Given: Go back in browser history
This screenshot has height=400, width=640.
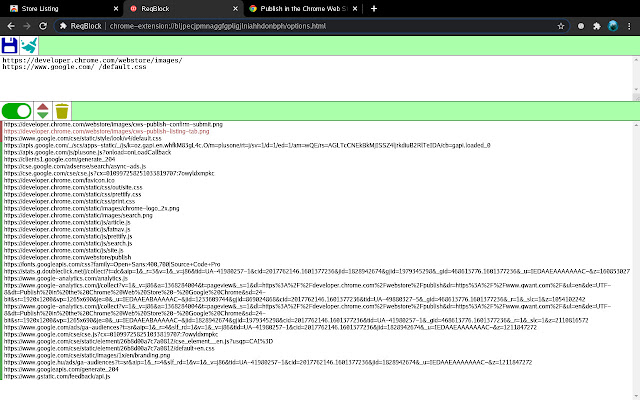Looking at the screenshot, I should click(11, 26).
